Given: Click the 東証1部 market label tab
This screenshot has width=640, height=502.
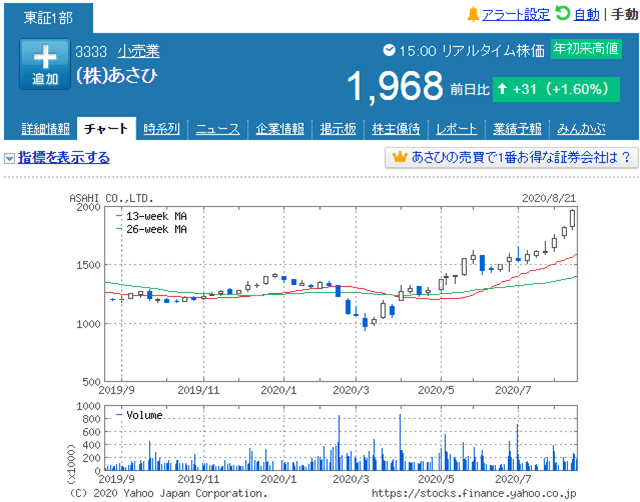Looking at the screenshot, I should tap(48, 18).
